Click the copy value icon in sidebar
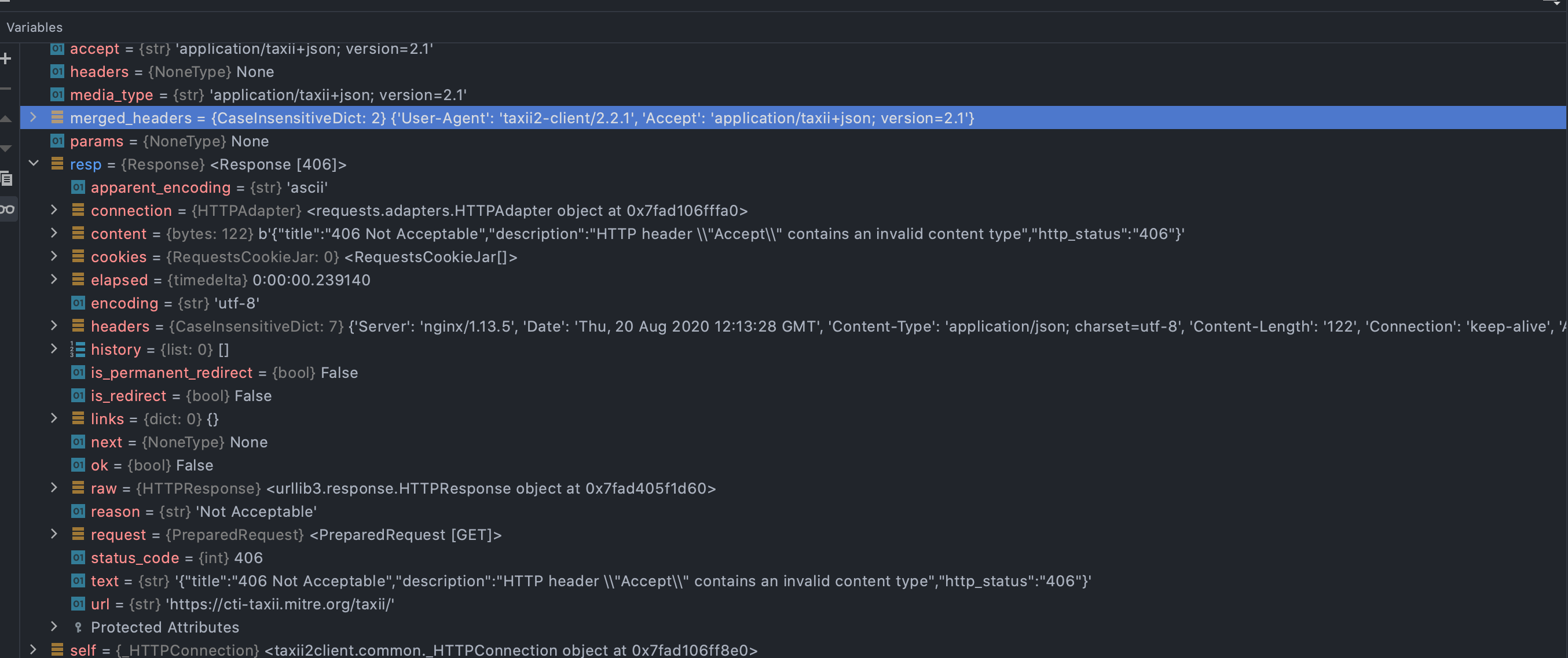The height and width of the screenshot is (658, 1568). (7, 179)
